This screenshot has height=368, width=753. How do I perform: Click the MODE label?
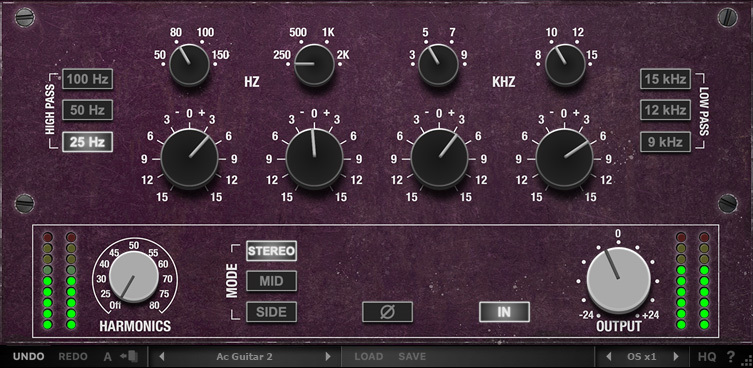pyautogui.click(x=232, y=281)
